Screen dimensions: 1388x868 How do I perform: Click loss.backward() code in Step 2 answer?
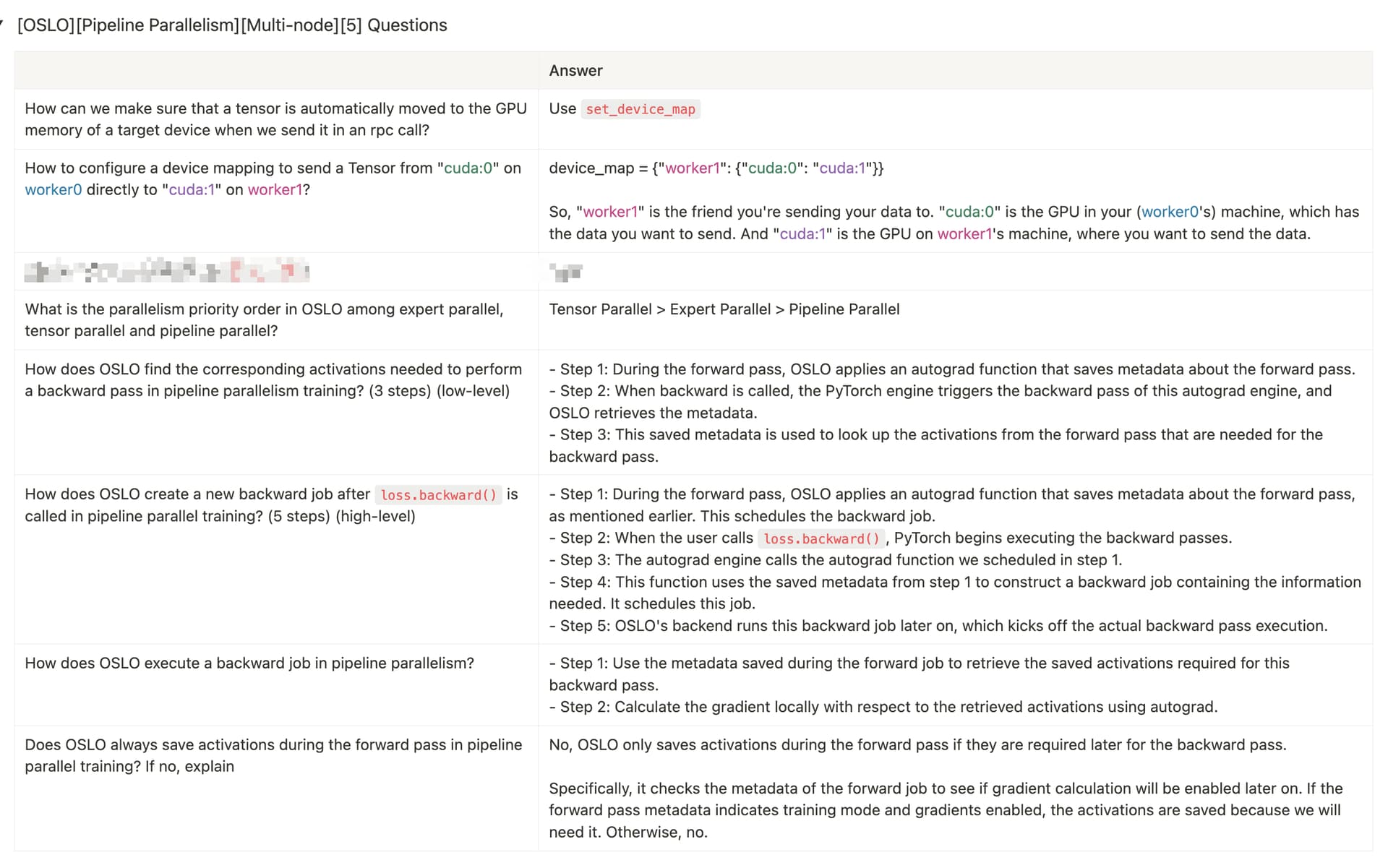click(821, 538)
